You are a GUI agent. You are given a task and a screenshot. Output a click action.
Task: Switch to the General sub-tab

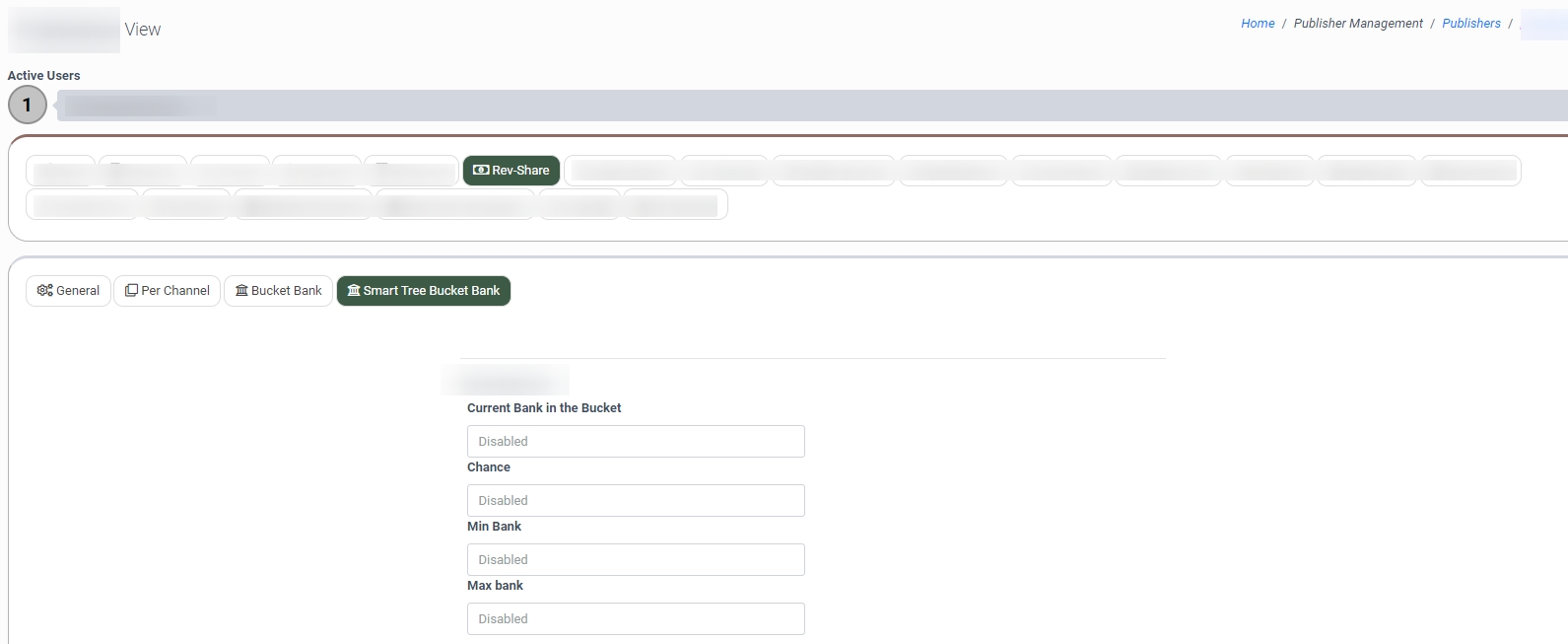click(x=68, y=291)
